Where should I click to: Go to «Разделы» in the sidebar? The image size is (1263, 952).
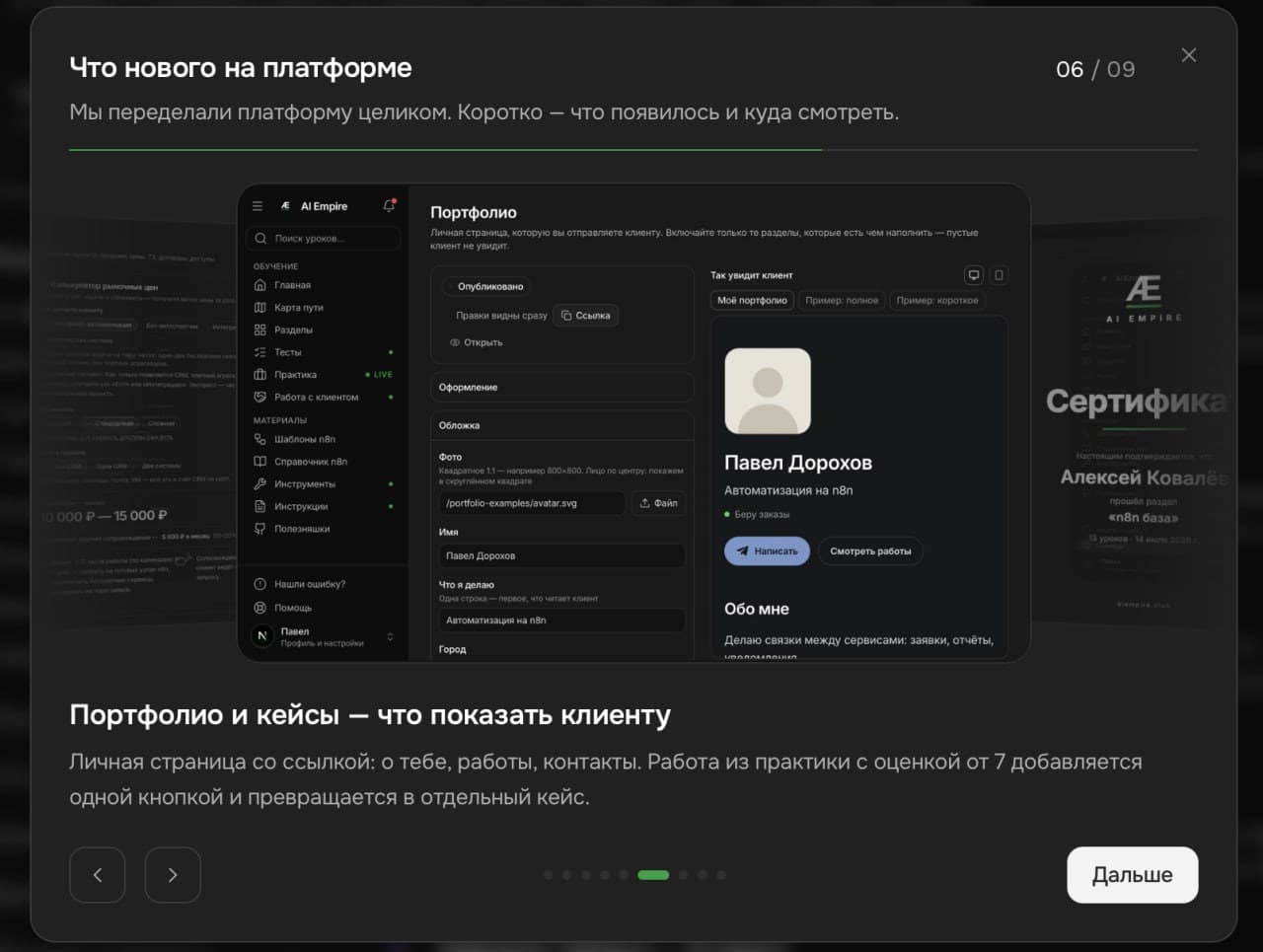pos(324,330)
